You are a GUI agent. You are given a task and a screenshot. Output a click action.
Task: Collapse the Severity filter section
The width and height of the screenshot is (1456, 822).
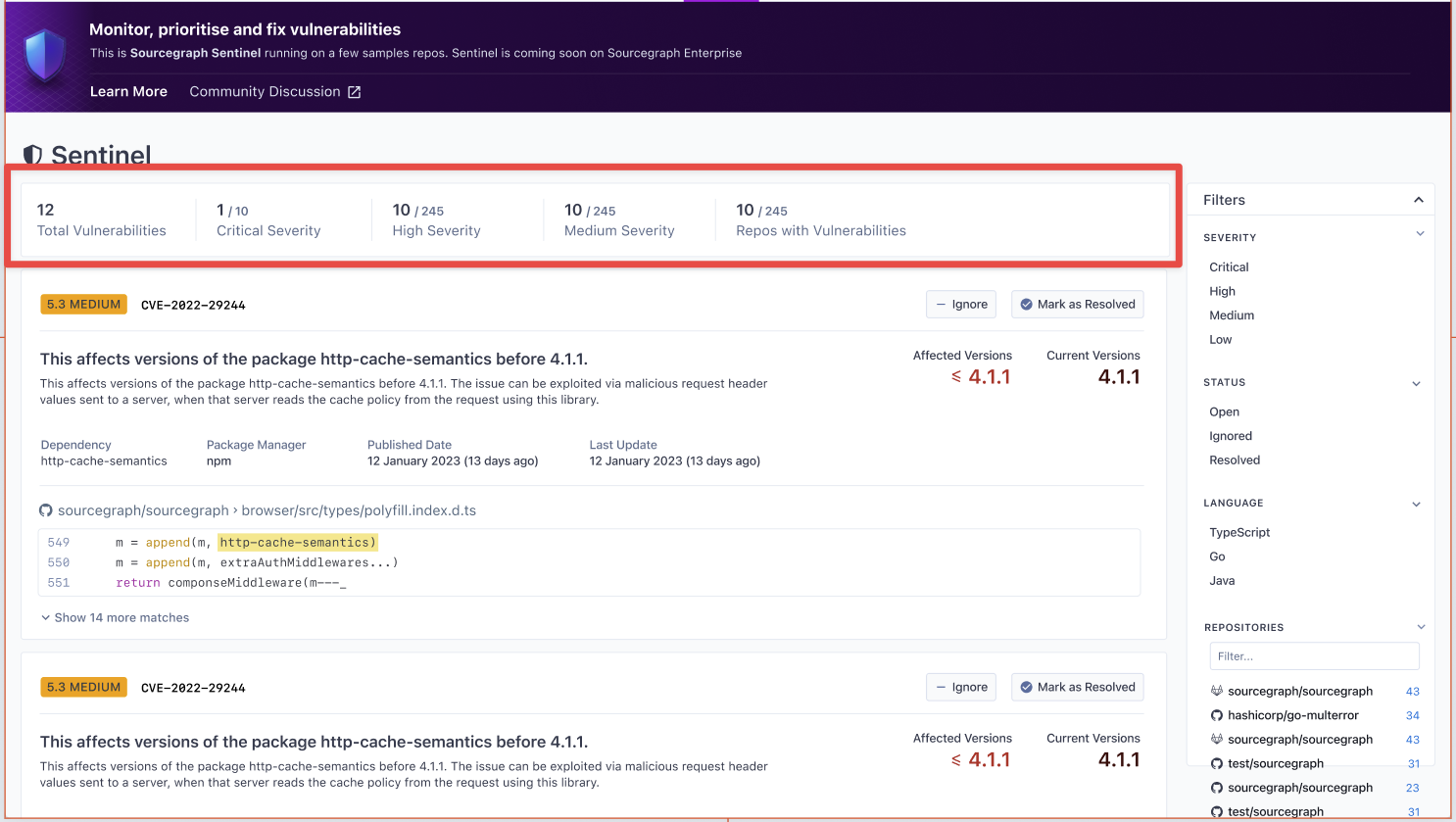coord(1420,234)
